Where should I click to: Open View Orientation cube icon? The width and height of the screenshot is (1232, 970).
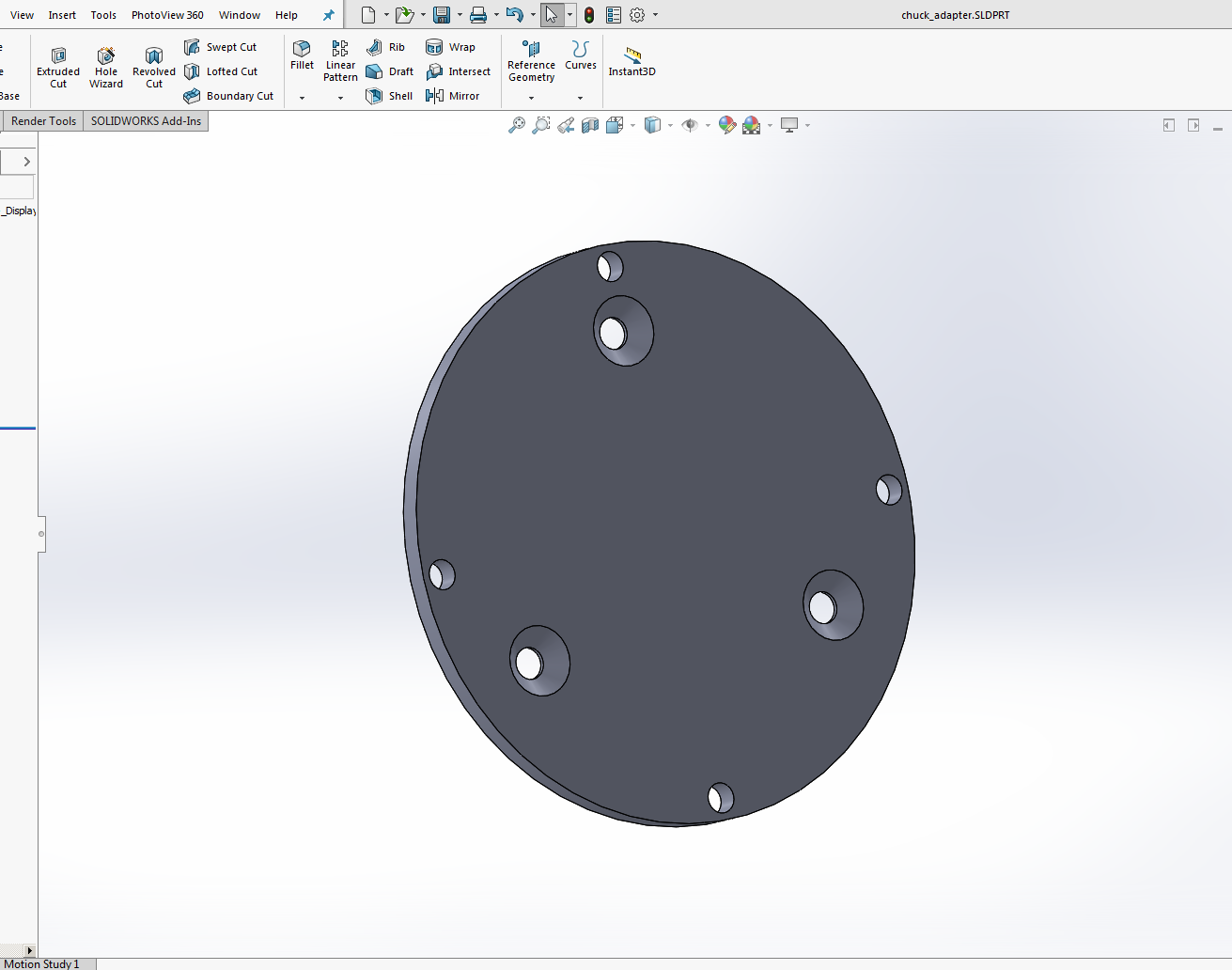point(615,125)
